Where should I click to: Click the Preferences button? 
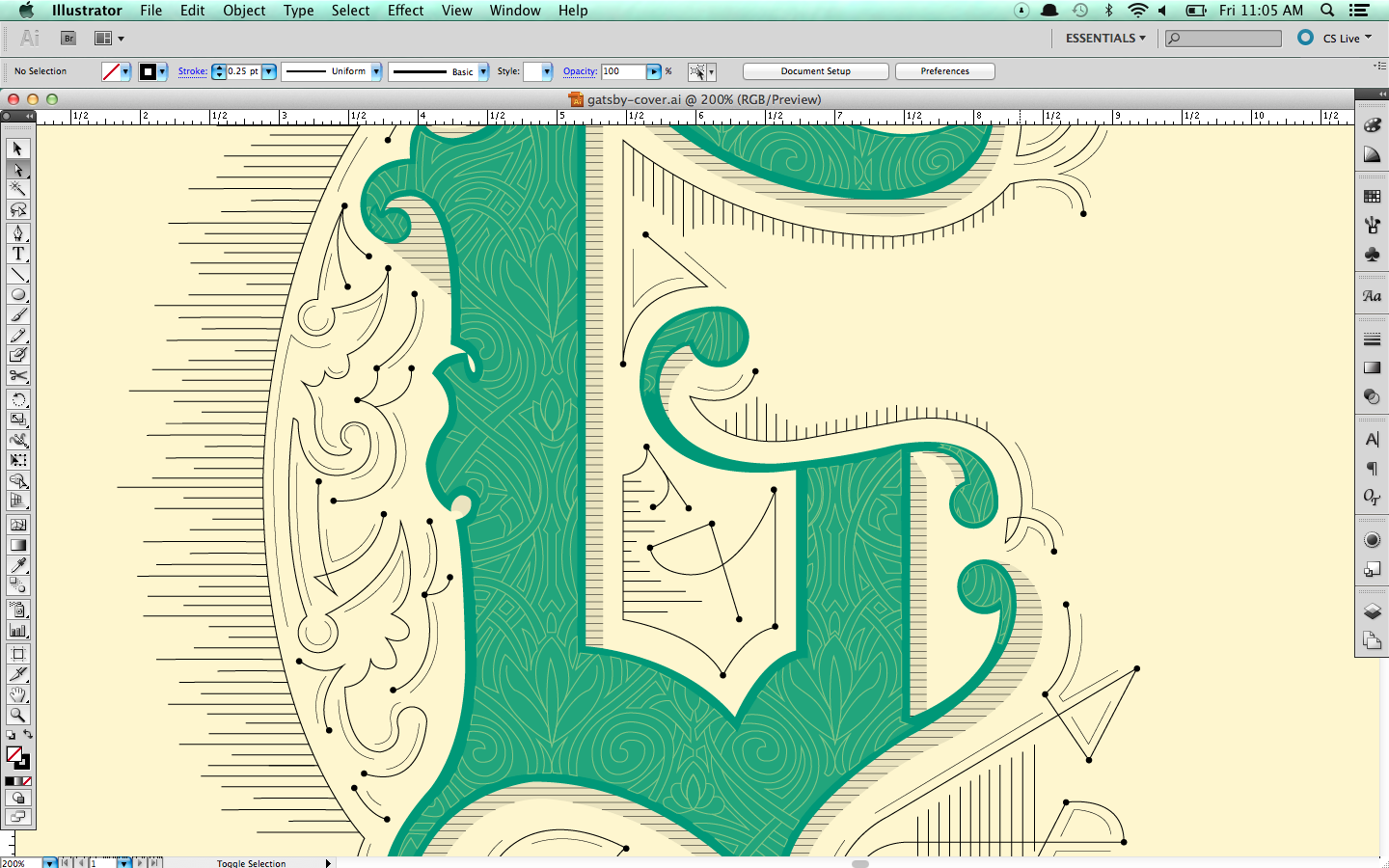coord(944,71)
